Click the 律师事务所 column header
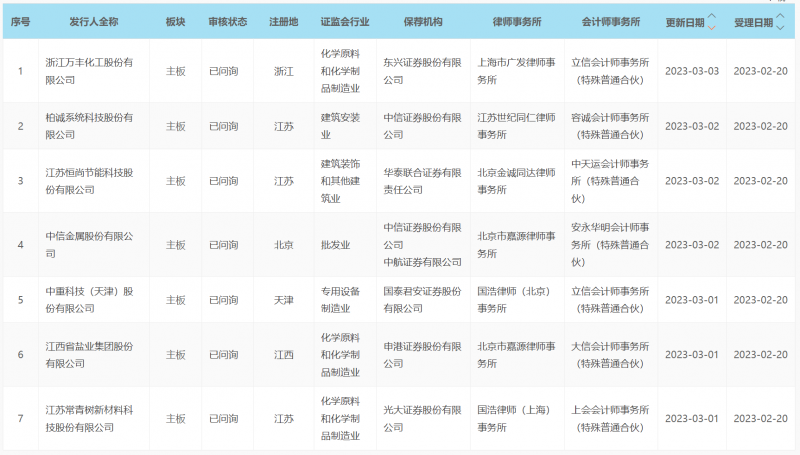 tap(517, 22)
